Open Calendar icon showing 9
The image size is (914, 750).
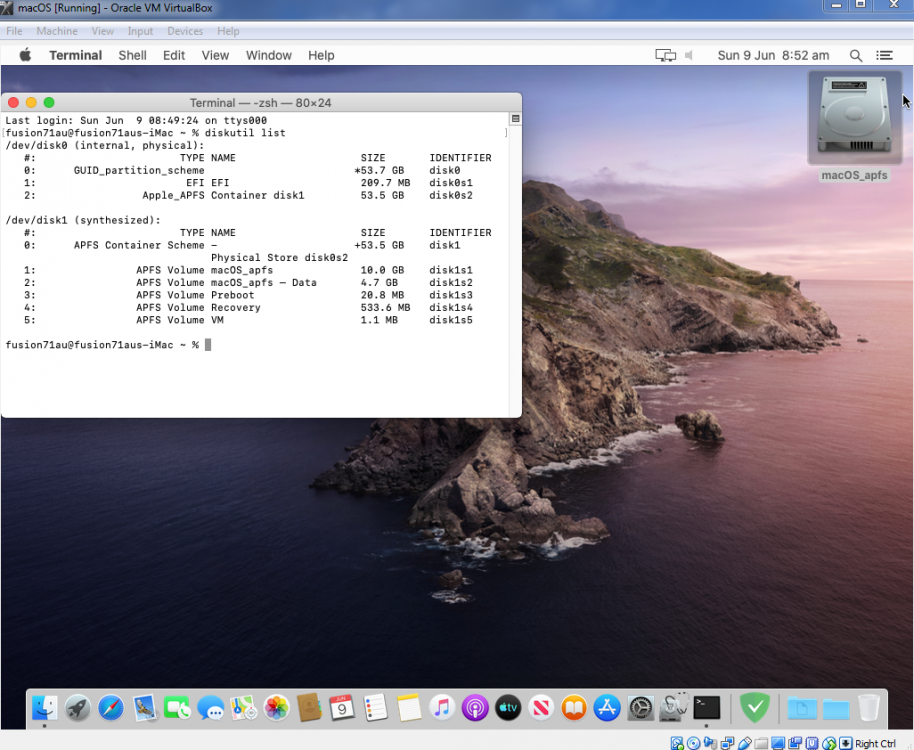342,708
